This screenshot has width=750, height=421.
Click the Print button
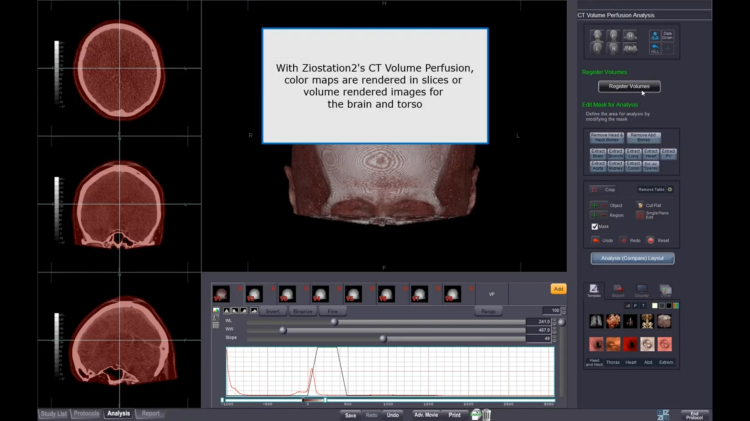point(454,415)
